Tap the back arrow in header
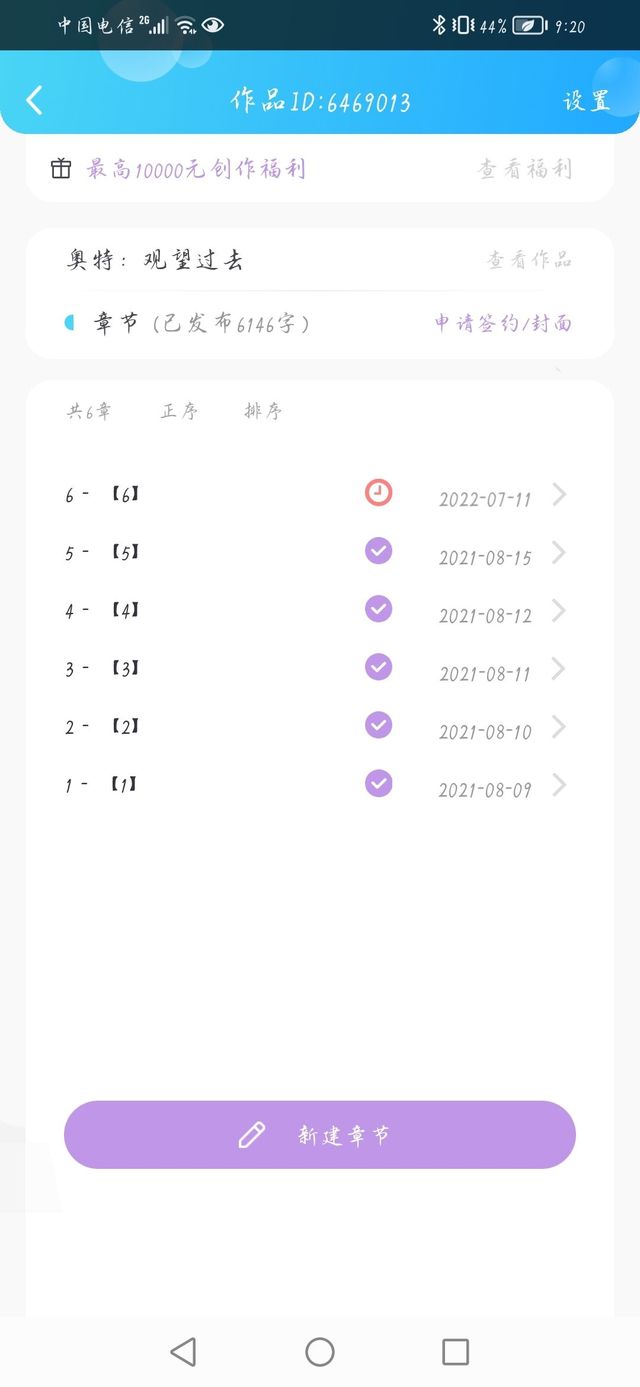The image size is (640, 1387). (35, 100)
